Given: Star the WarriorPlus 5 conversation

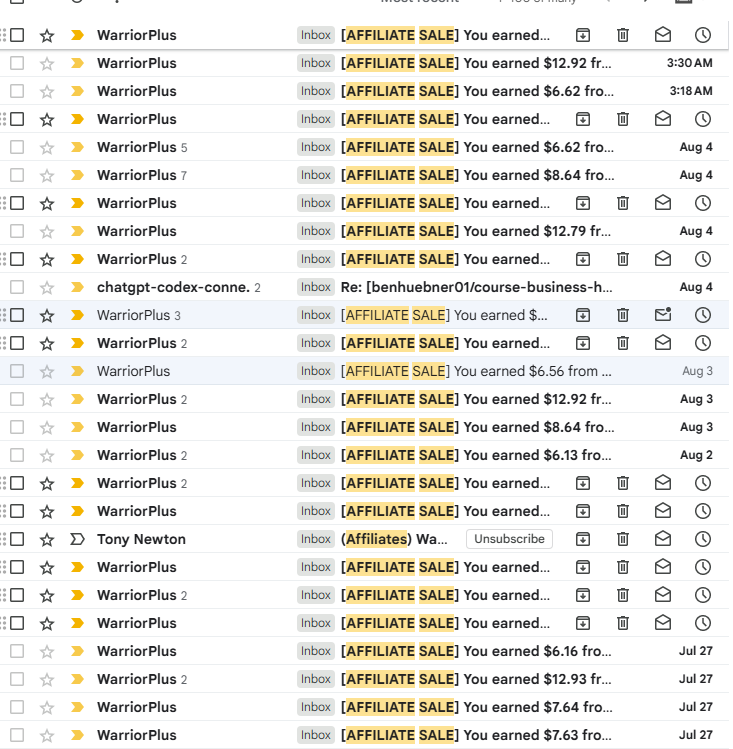Looking at the screenshot, I should pos(47,148).
